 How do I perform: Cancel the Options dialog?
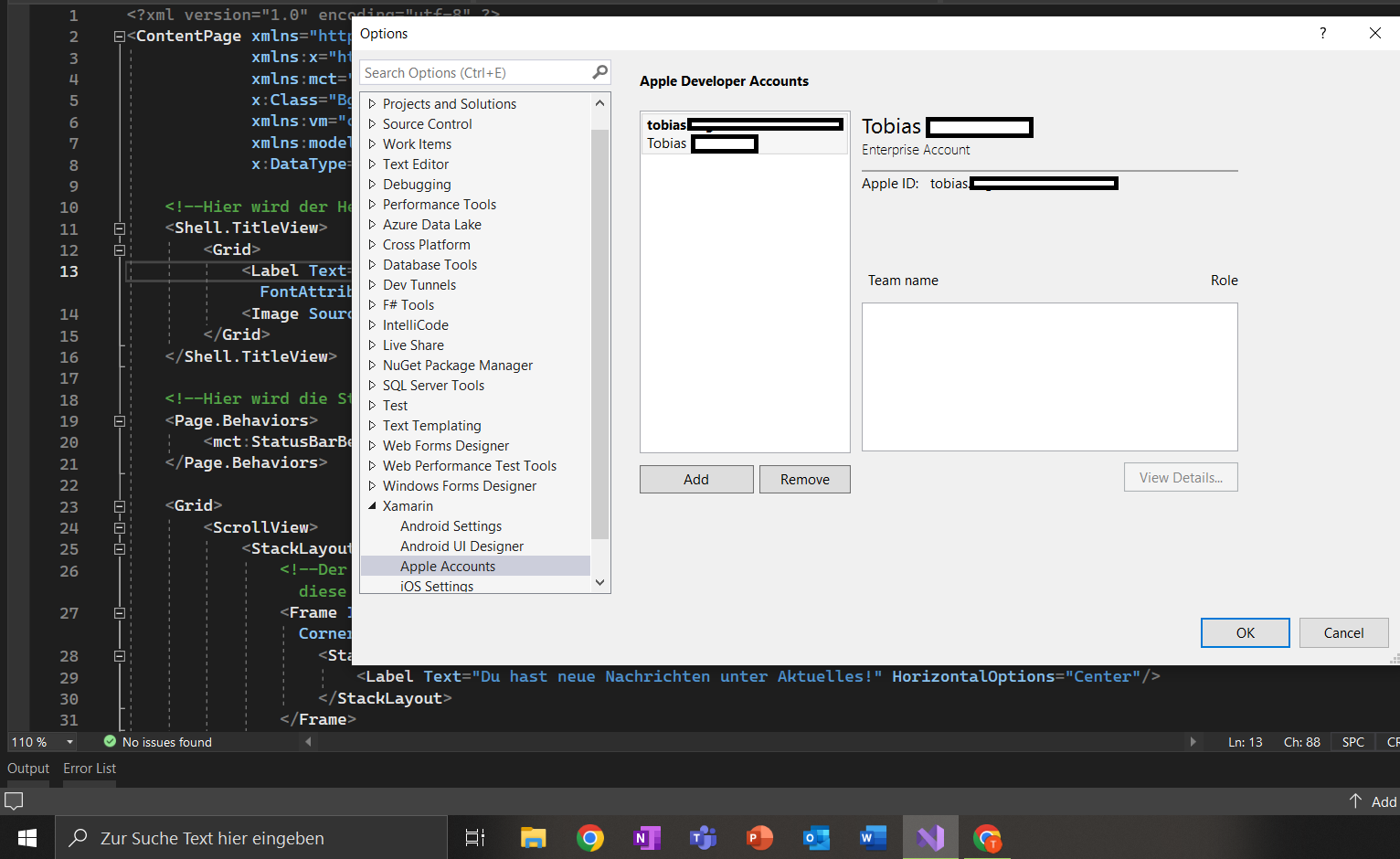(x=1343, y=632)
